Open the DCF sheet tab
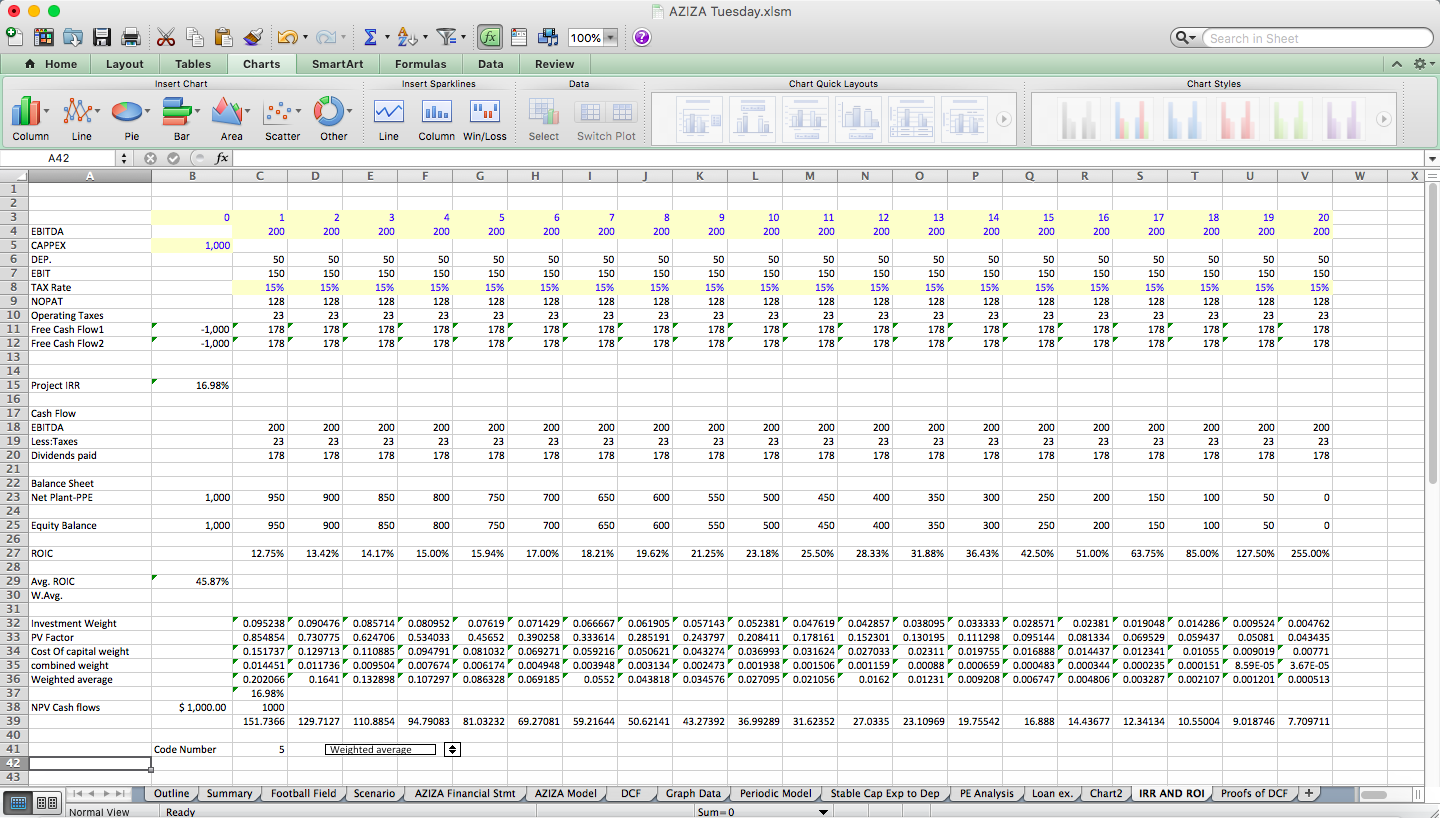Screen dimensions: 1440x818 coord(631,793)
